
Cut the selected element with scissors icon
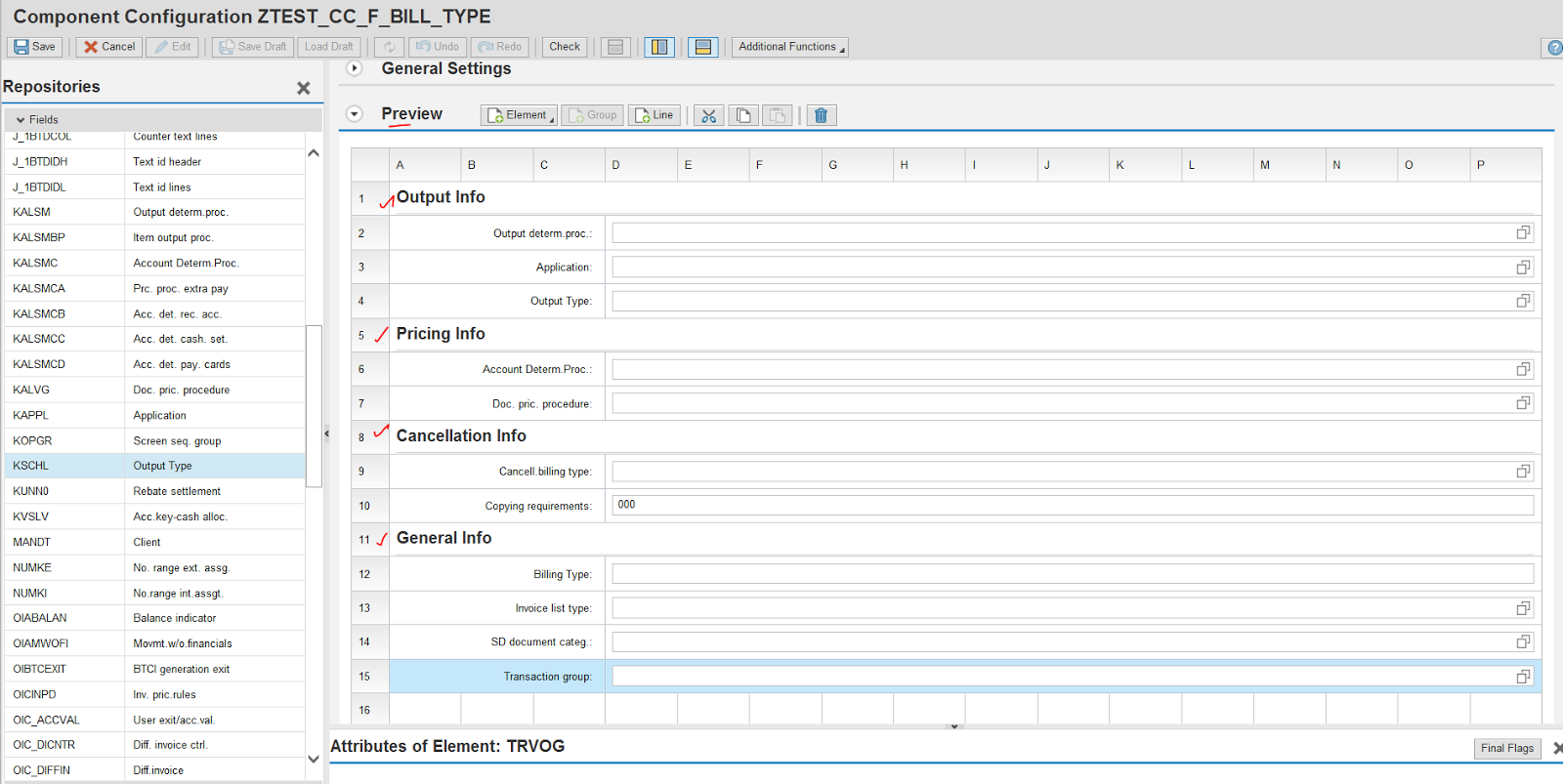pos(709,115)
